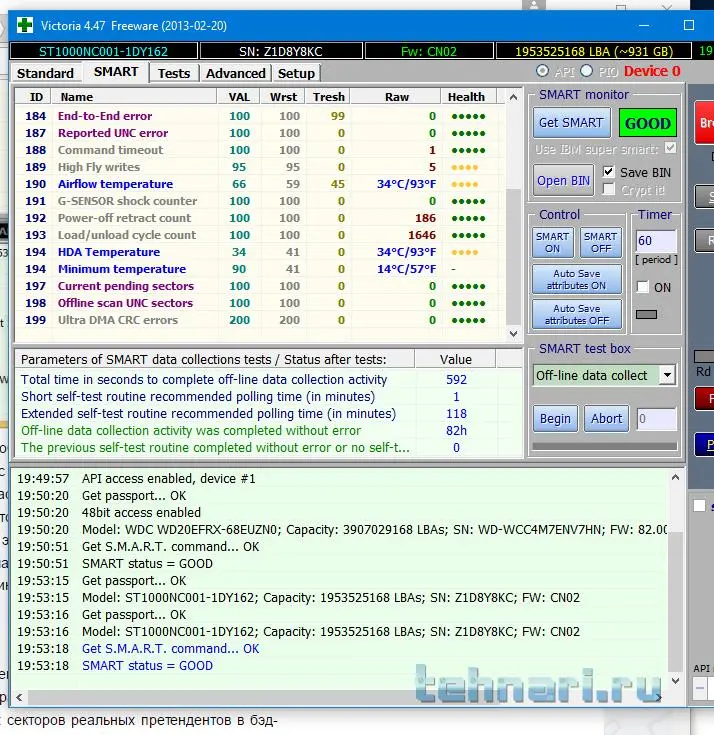The width and height of the screenshot is (714, 735).
Task: Click the log line 'API access enabled, device #1'
Action: (x=168, y=479)
